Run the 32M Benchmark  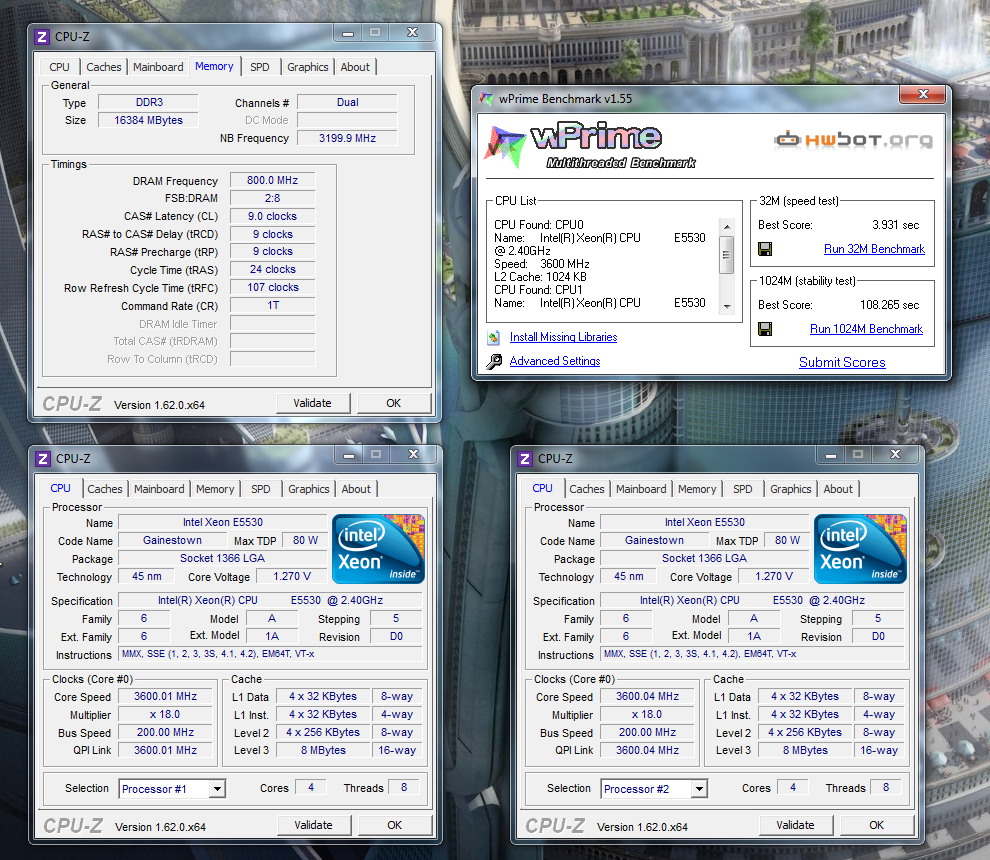pyautogui.click(x=874, y=249)
